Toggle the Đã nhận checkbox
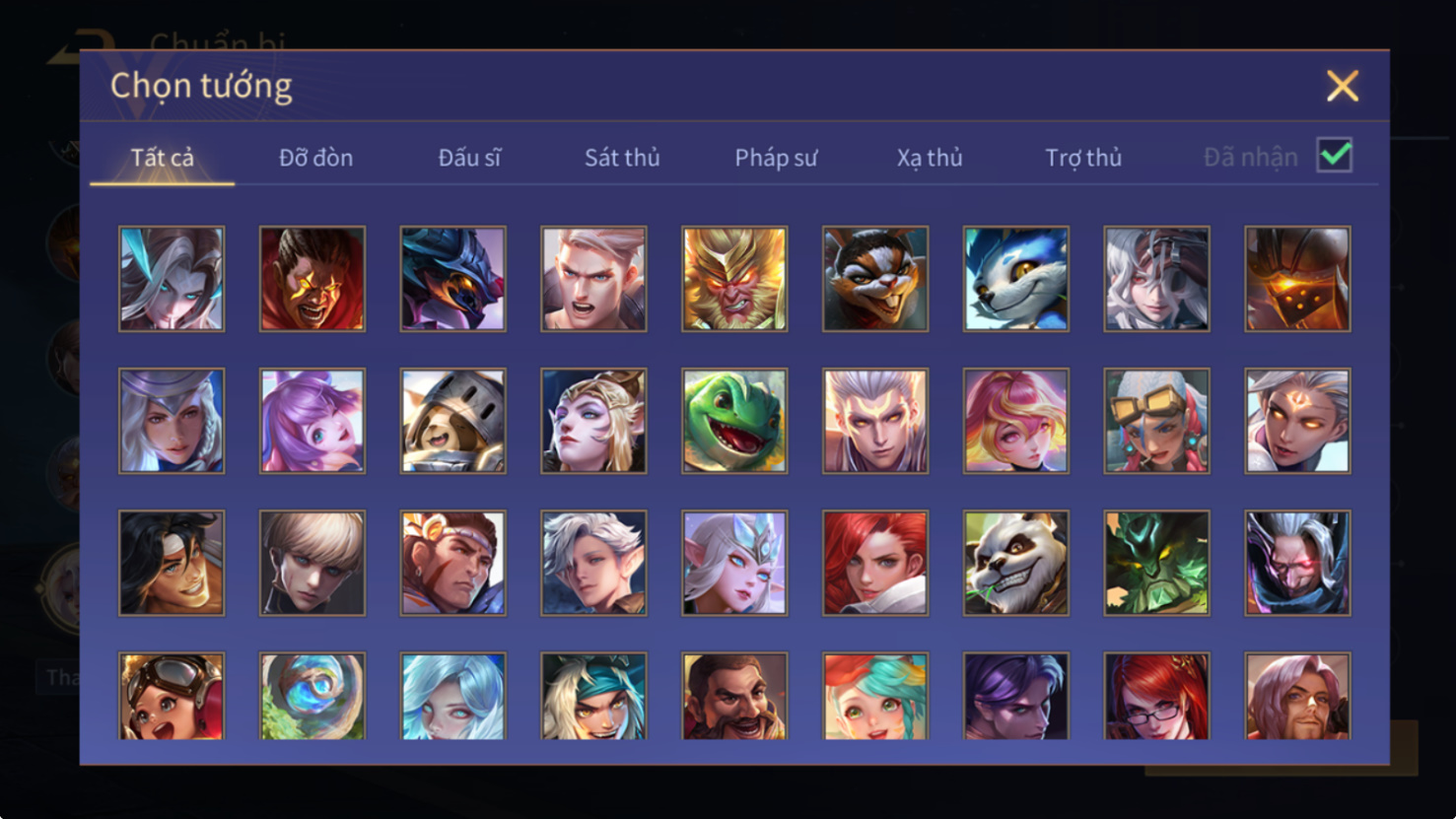The image size is (1456, 819). coord(1335,156)
